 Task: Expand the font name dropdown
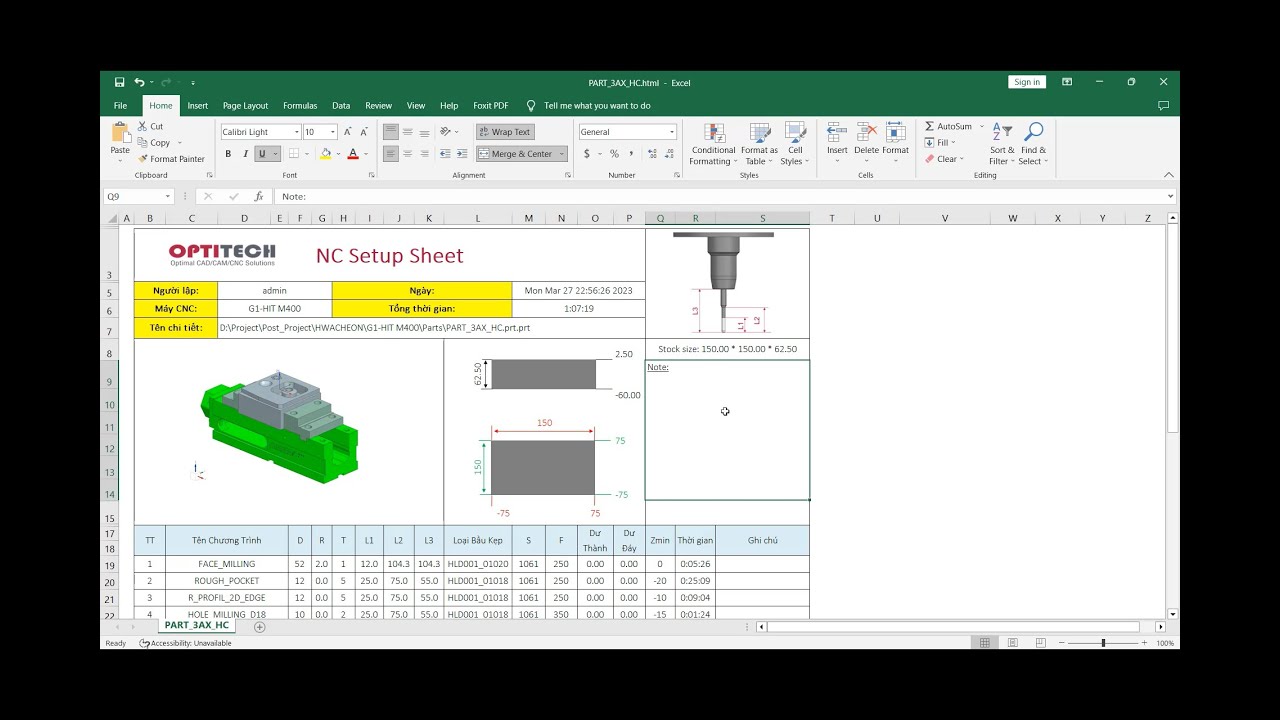[x=296, y=132]
